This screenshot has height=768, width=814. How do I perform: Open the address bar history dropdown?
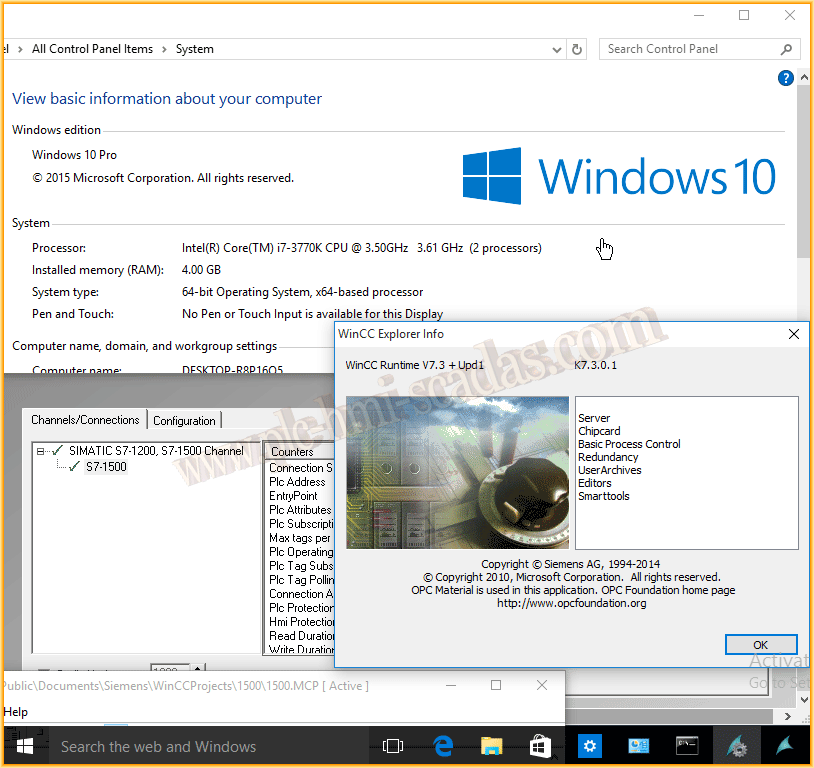[557, 49]
